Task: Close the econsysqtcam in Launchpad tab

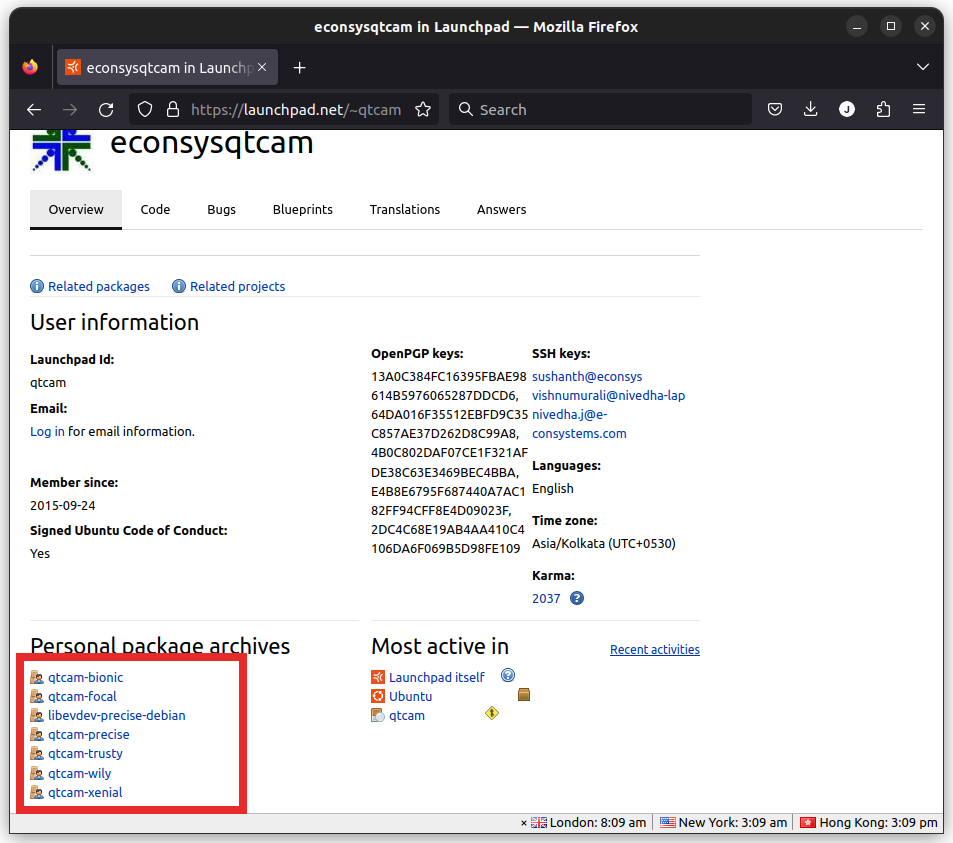Action: click(x=262, y=67)
